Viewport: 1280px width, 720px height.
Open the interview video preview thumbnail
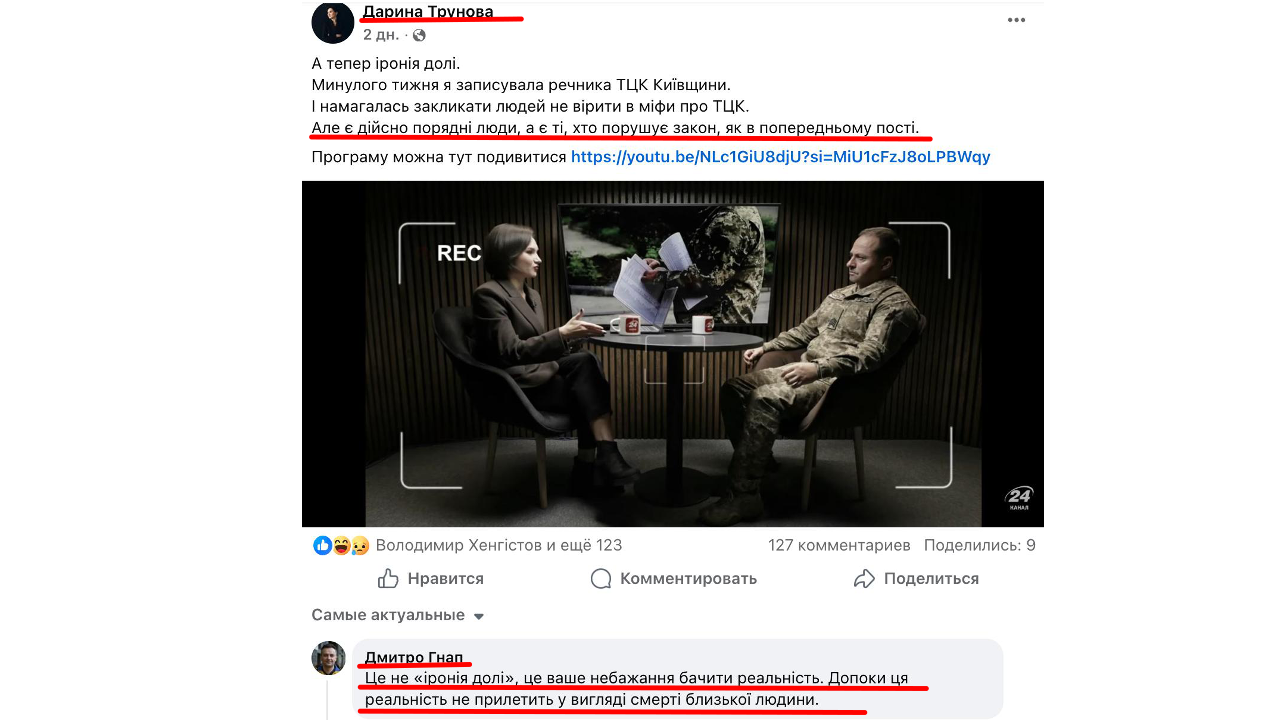pyautogui.click(x=673, y=354)
